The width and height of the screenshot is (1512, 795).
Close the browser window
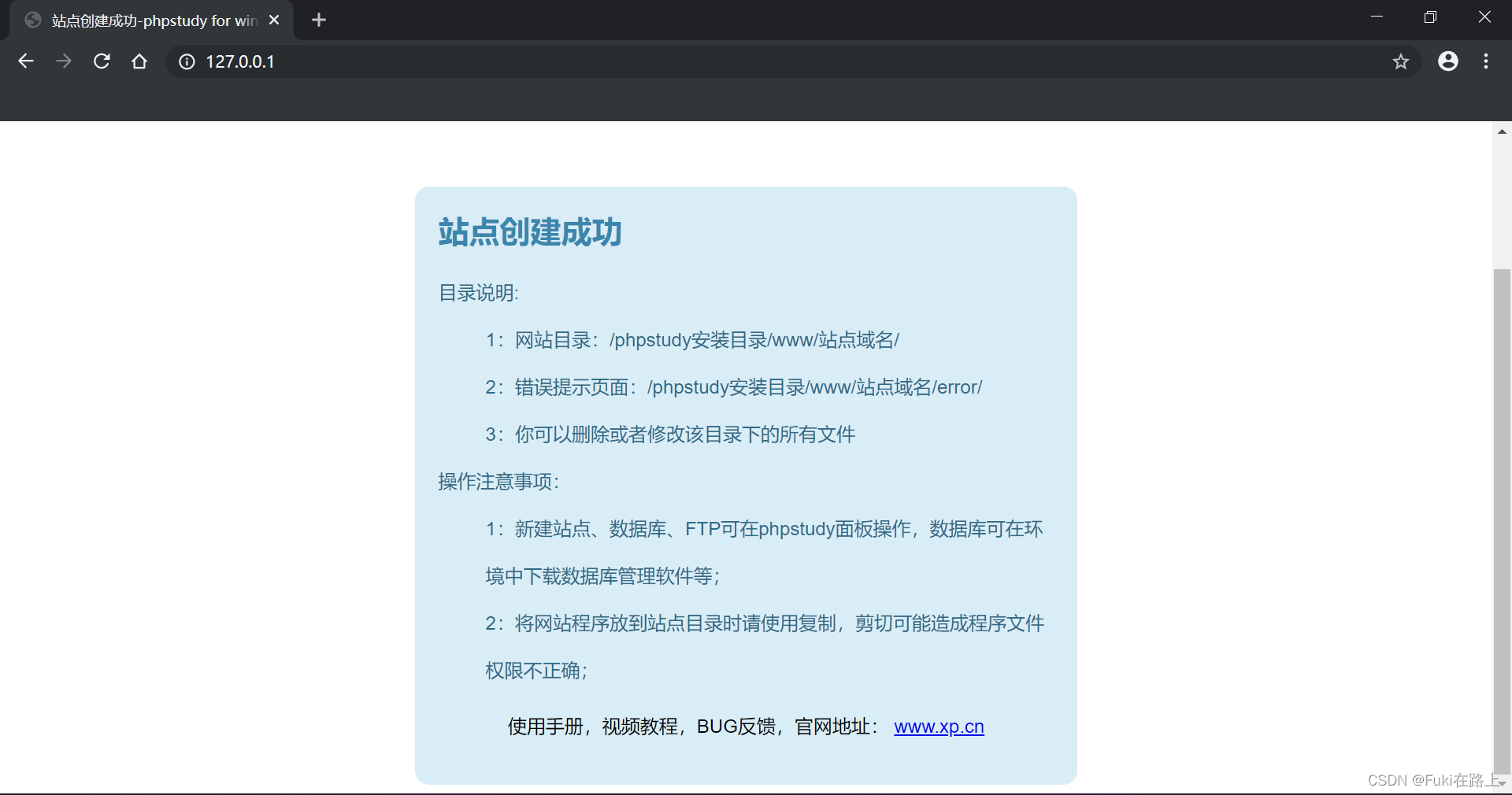click(1484, 17)
